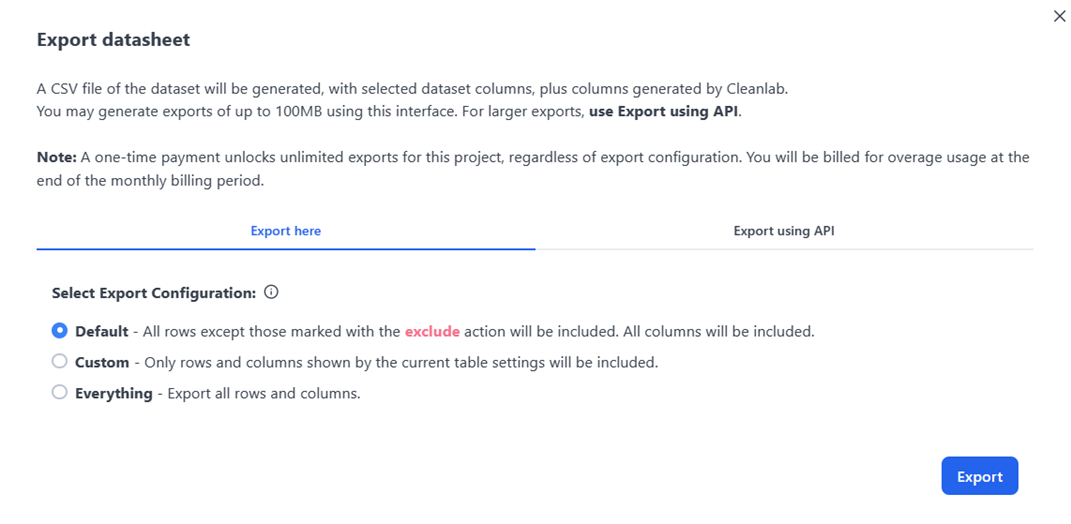1071x524 pixels.
Task: Select the Default radio button
Action: coord(59,331)
